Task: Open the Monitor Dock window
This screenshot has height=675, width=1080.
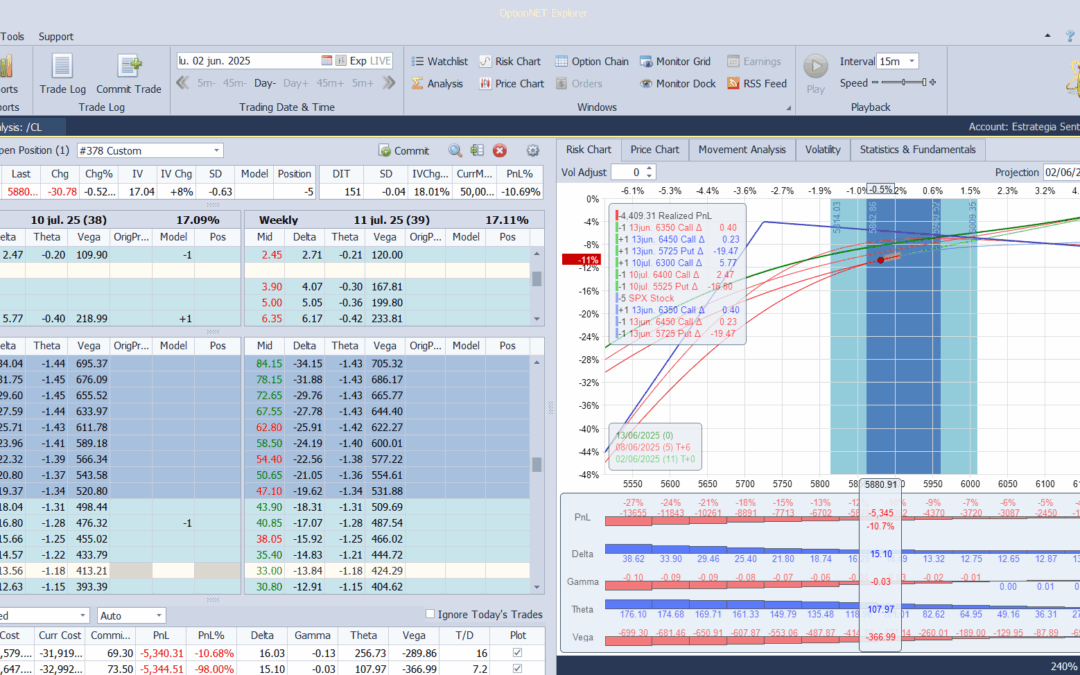Action: (x=677, y=83)
